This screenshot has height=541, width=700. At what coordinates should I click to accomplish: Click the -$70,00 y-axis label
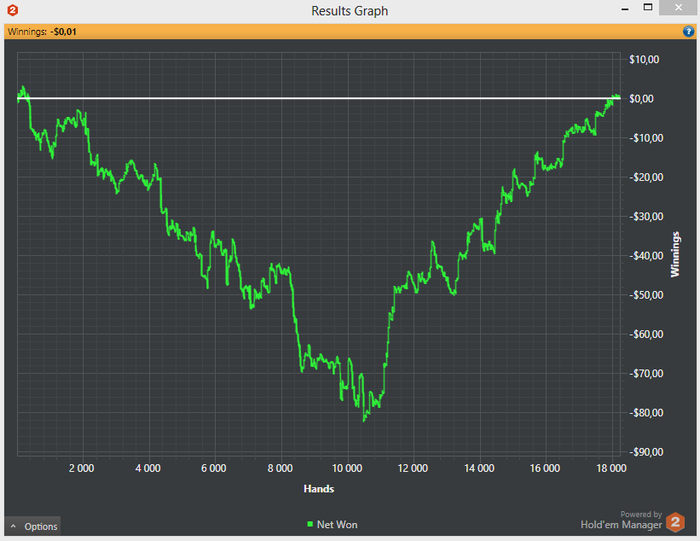(x=646, y=374)
